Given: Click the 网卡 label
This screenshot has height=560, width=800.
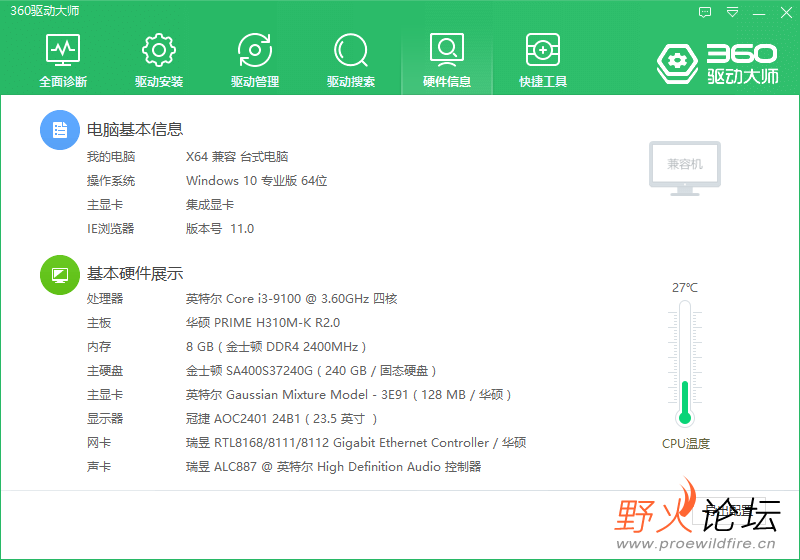Looking at the screenshot, I should pos(99,443).
